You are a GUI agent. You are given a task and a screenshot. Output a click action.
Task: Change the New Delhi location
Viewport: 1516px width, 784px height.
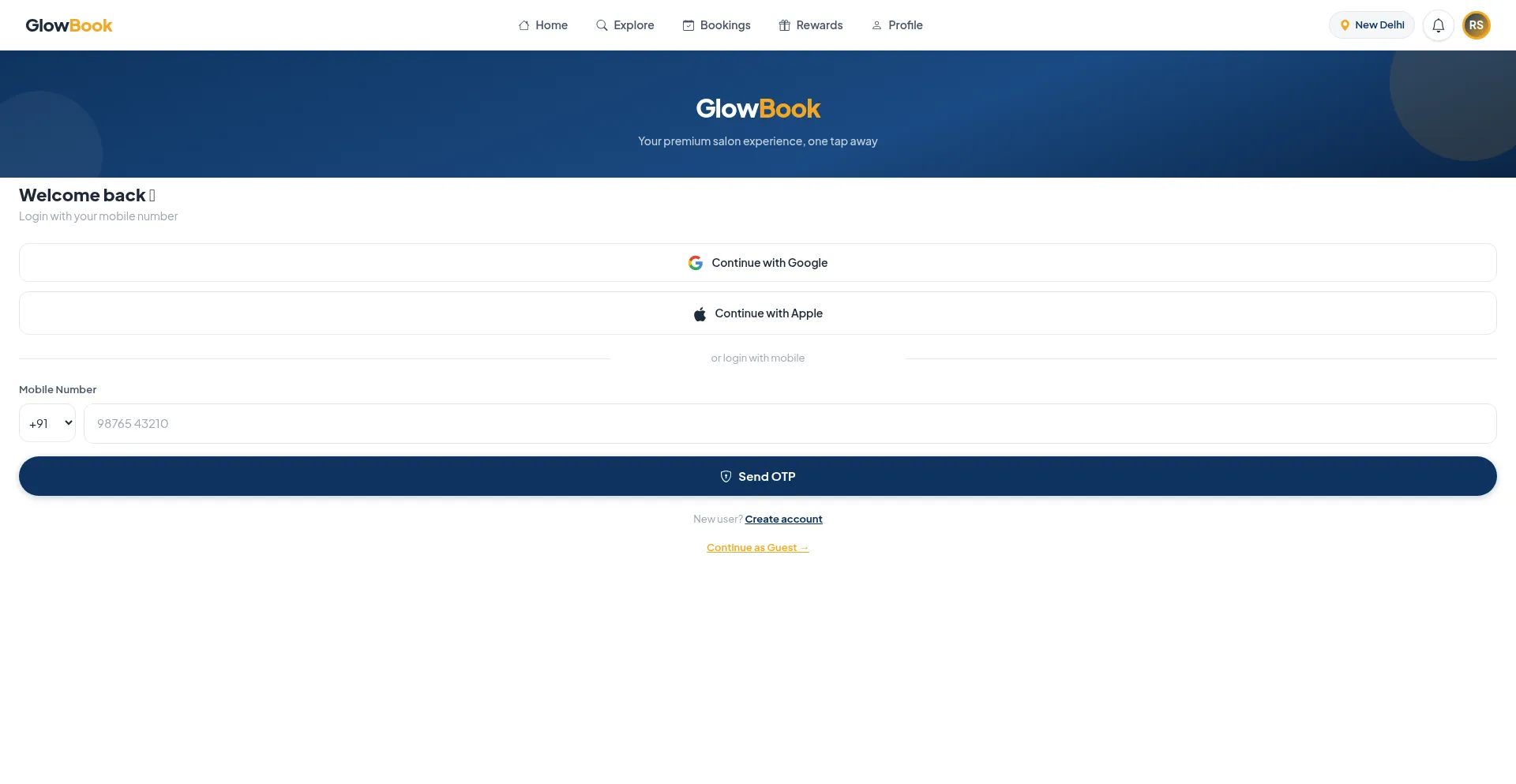(1372, 25)
